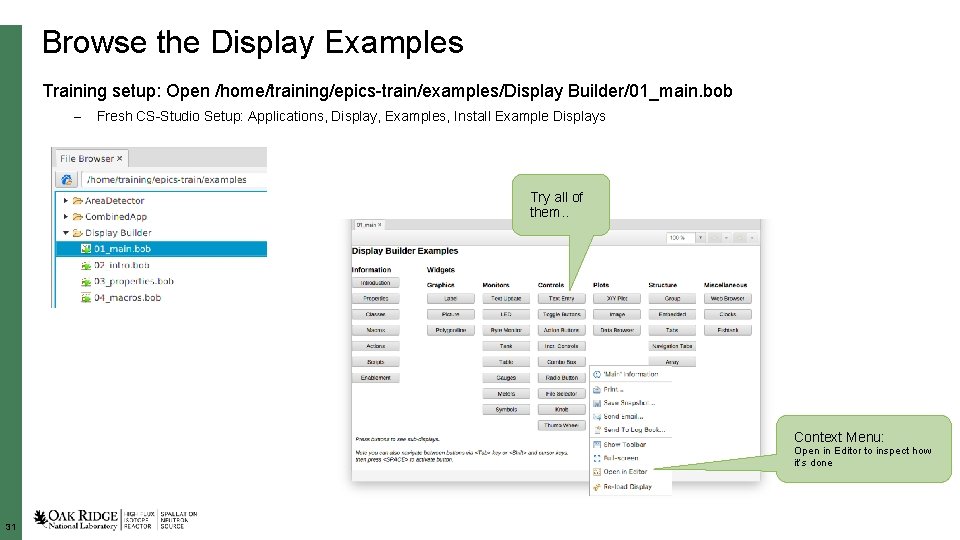Click the printer icon beside Print

(597, 389)
